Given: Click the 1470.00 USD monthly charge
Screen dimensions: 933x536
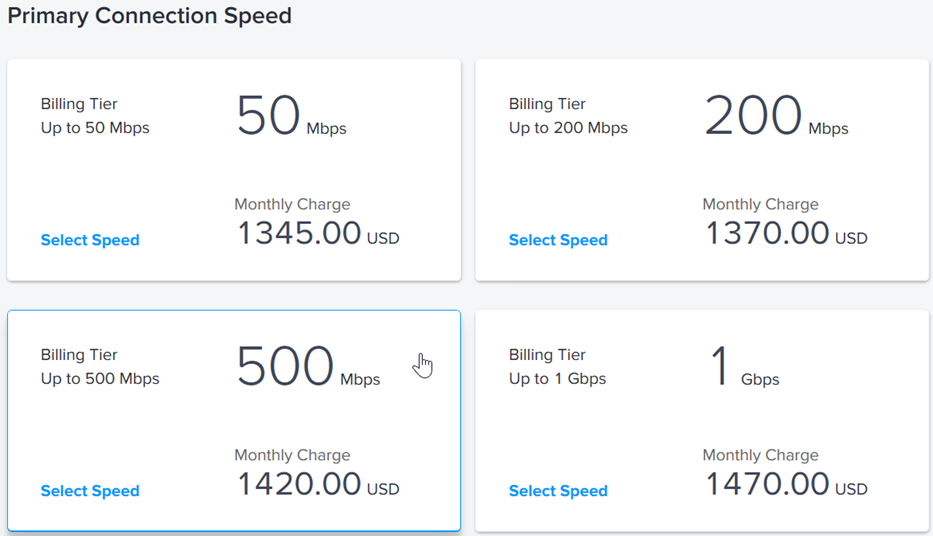Looking at the screenshot, I should tap(786, 484).
